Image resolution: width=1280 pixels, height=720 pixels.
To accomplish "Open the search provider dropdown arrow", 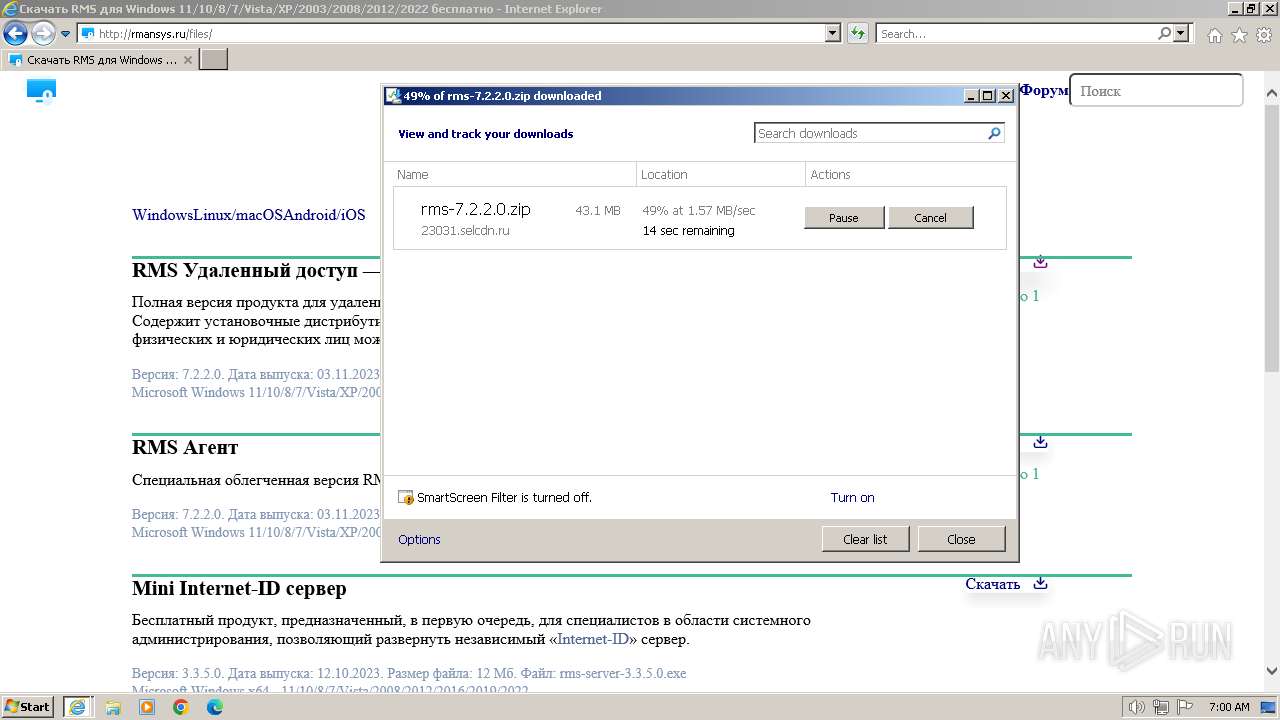I will [1182, 33].
